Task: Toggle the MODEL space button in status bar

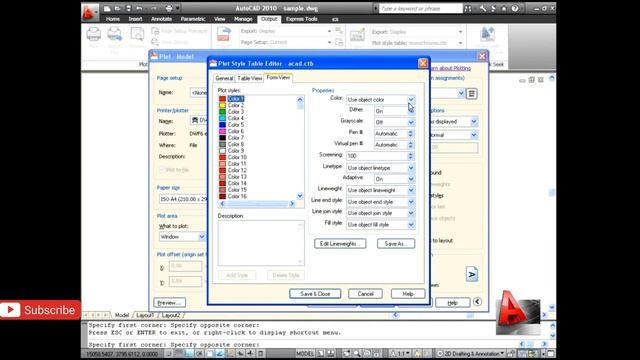Action: (305, 353)
